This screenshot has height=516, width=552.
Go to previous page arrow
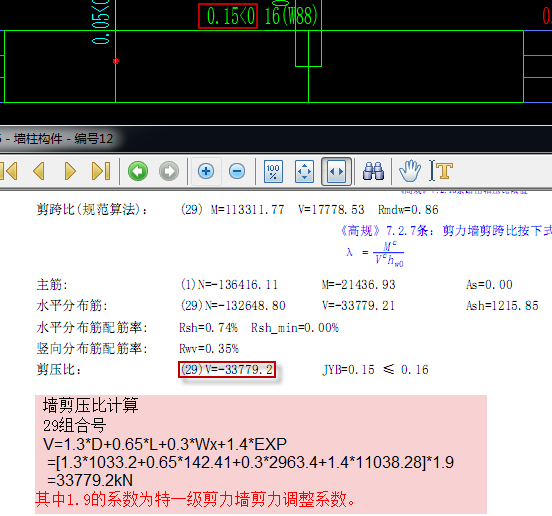click(39, 171)
